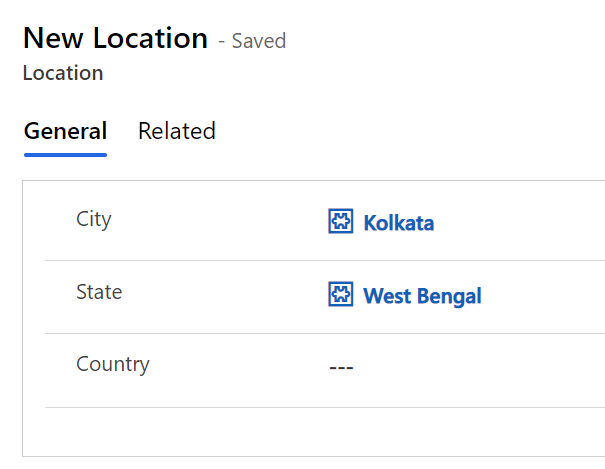Click the City field label

[x=94, y=219]
